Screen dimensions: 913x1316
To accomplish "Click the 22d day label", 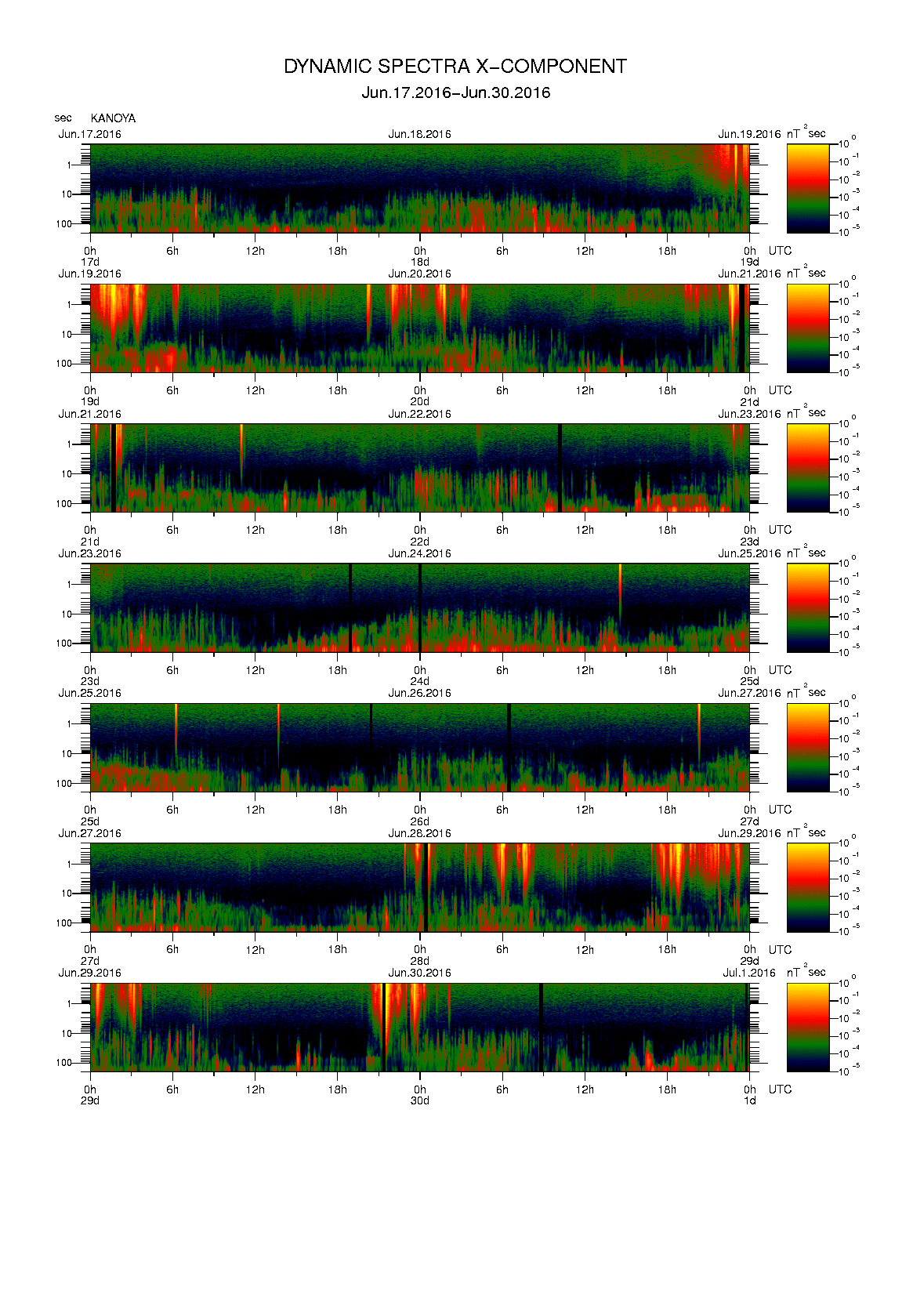I will [420, 542].
